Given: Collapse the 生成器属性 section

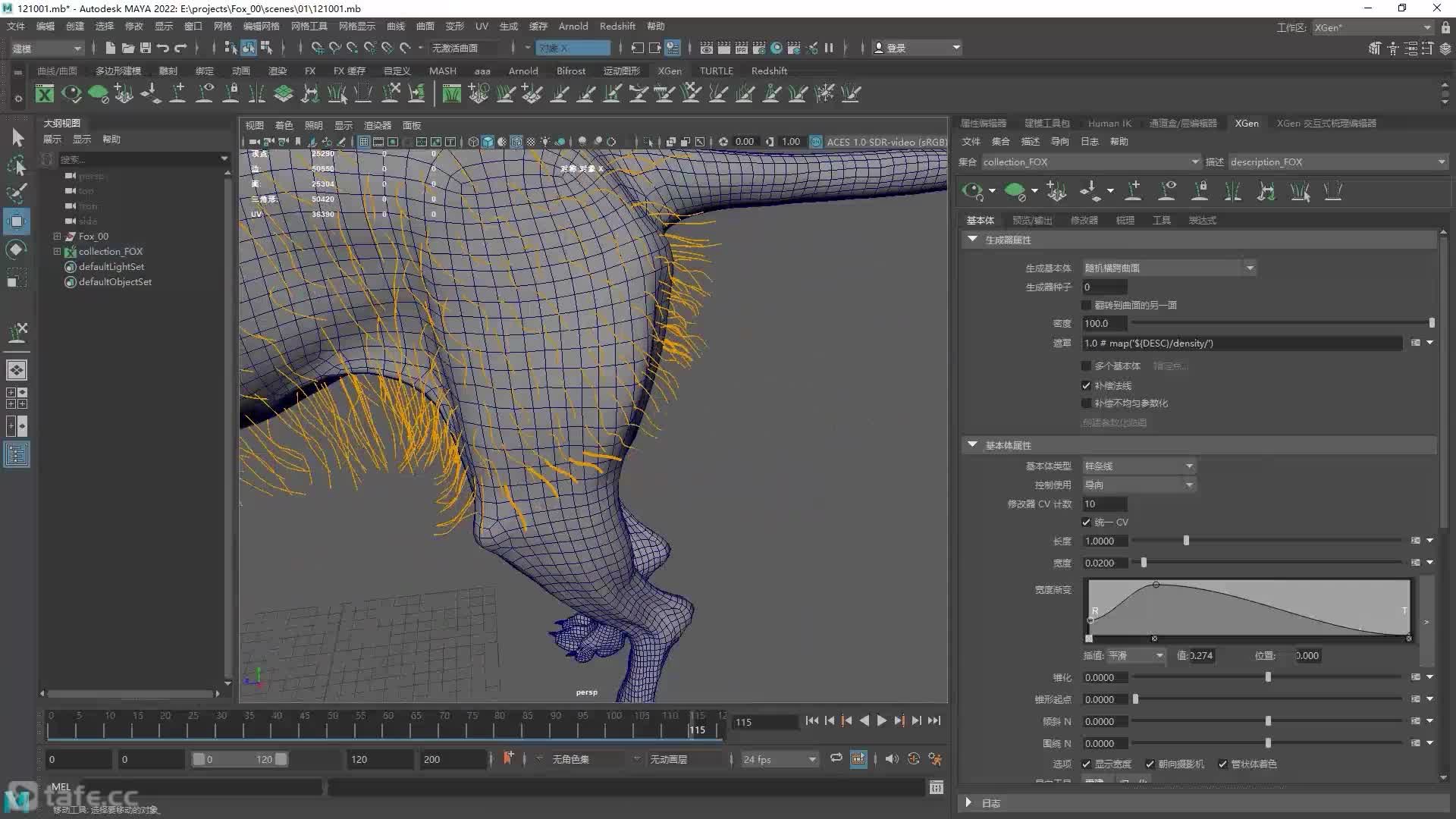Looking at the screenshot, I should point(972,239).
